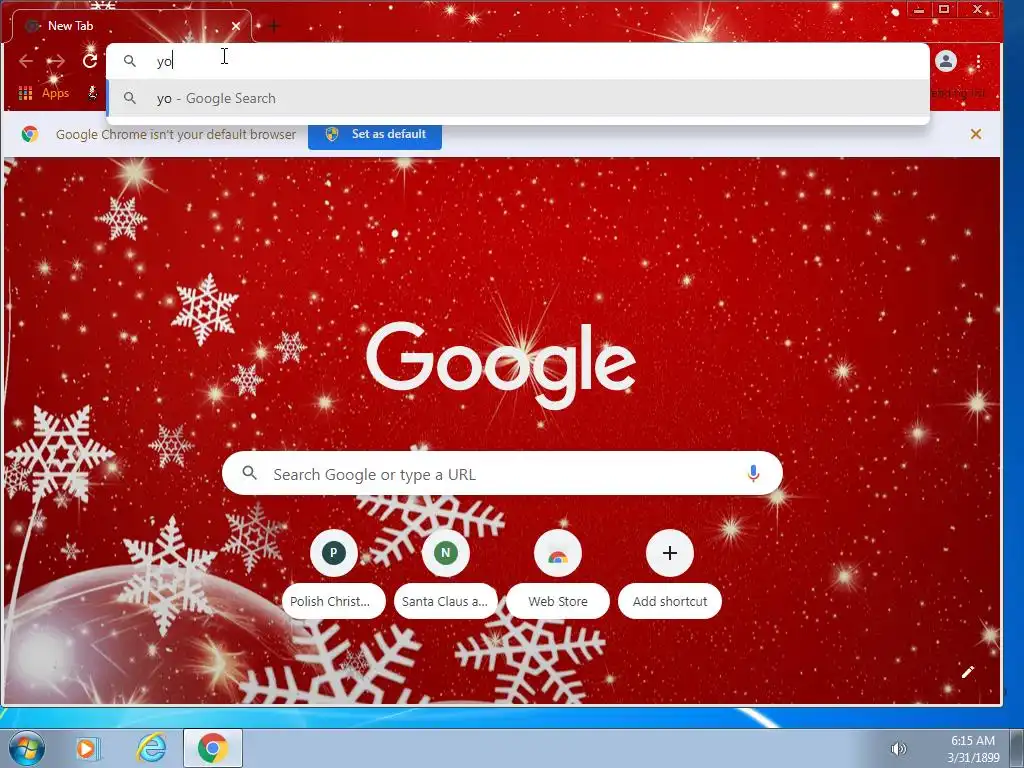Choose 'yo - Google Search' suggestion

coord(517,98)
